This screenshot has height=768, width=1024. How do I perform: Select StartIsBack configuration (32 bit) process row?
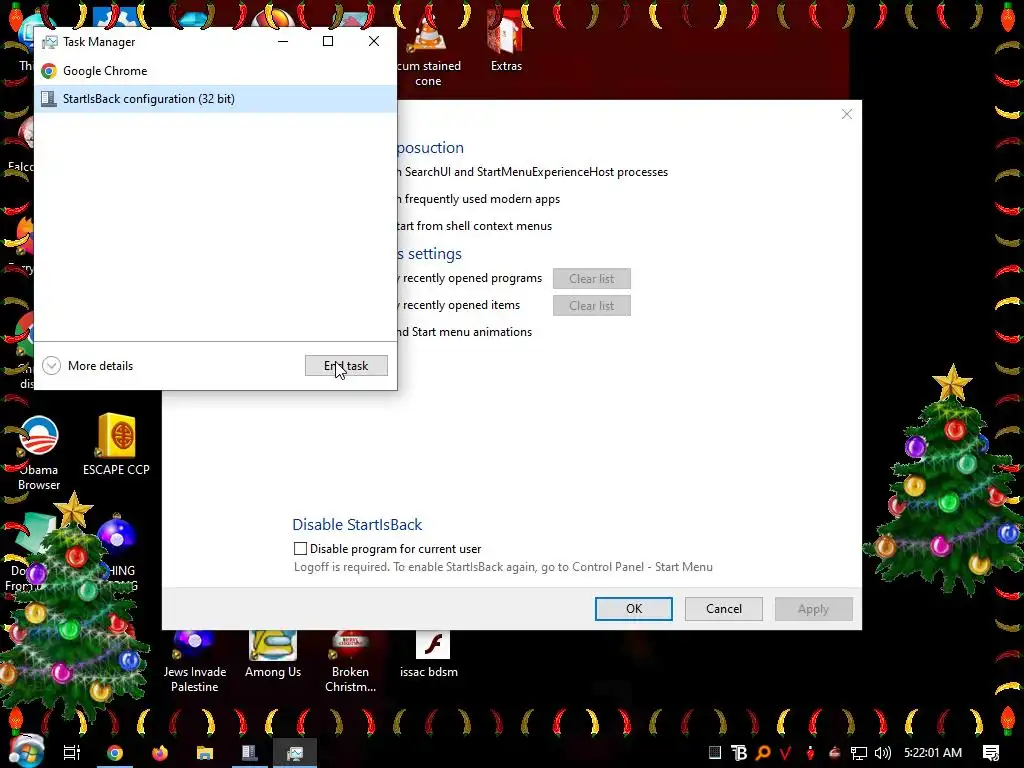click(x=215, y=99)
